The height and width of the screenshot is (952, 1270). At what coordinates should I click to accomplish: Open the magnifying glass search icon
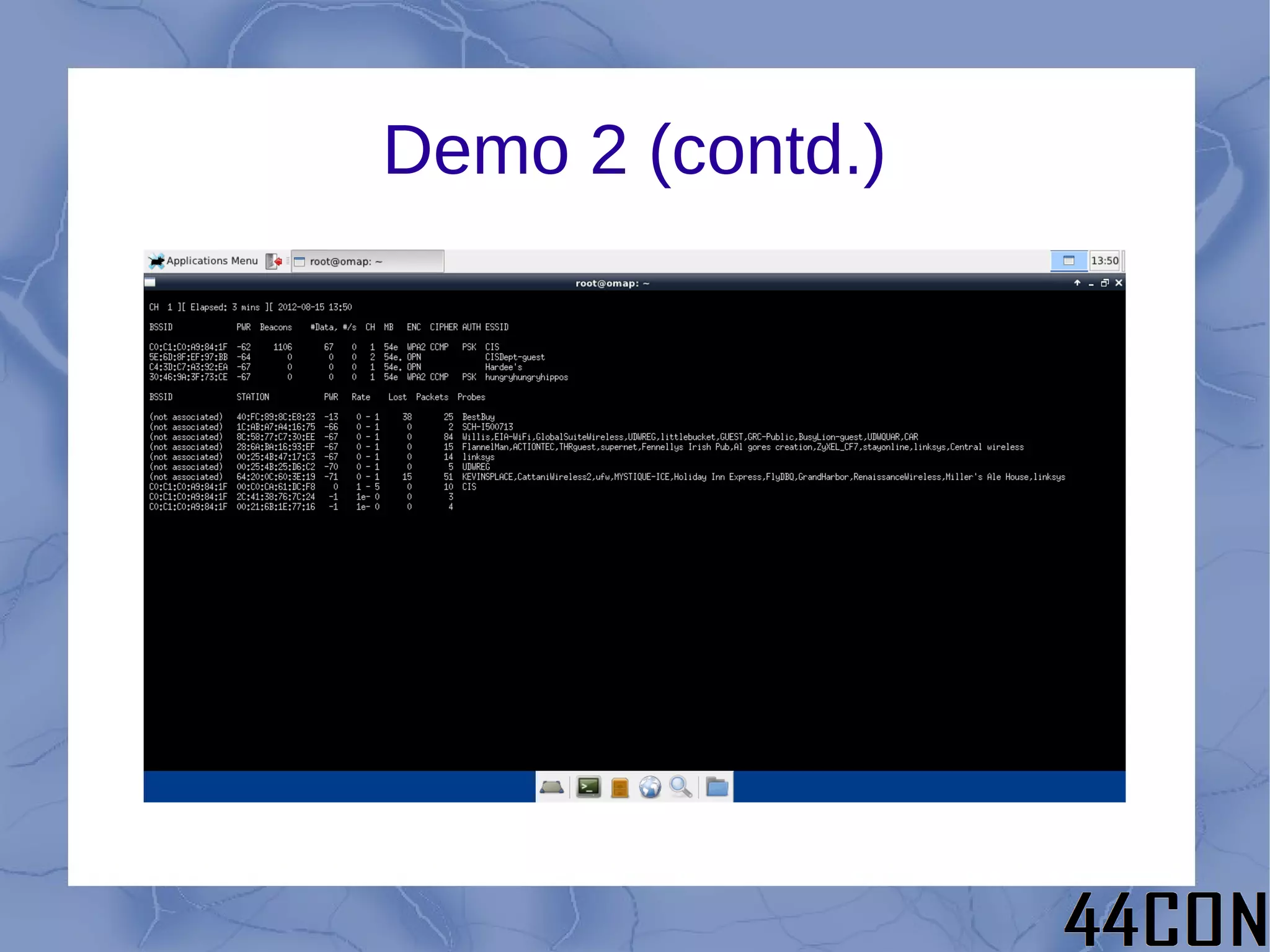(x=681, y=787)
